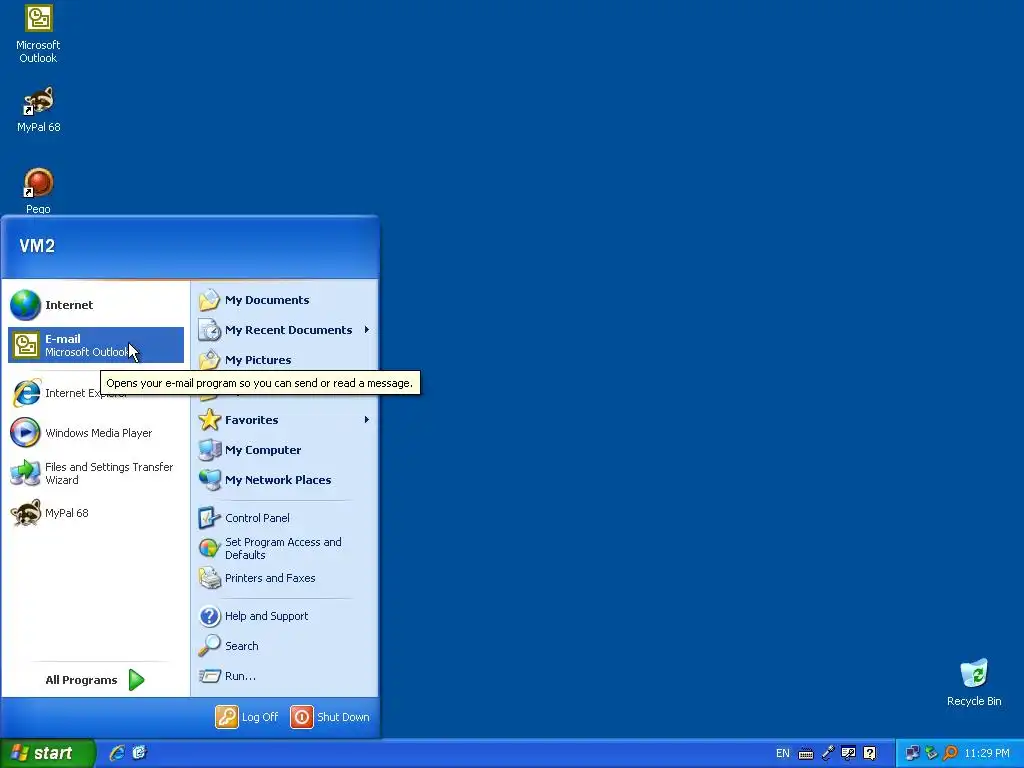Expand All Programs menu

pyautogui.click(x=95, y=680)
